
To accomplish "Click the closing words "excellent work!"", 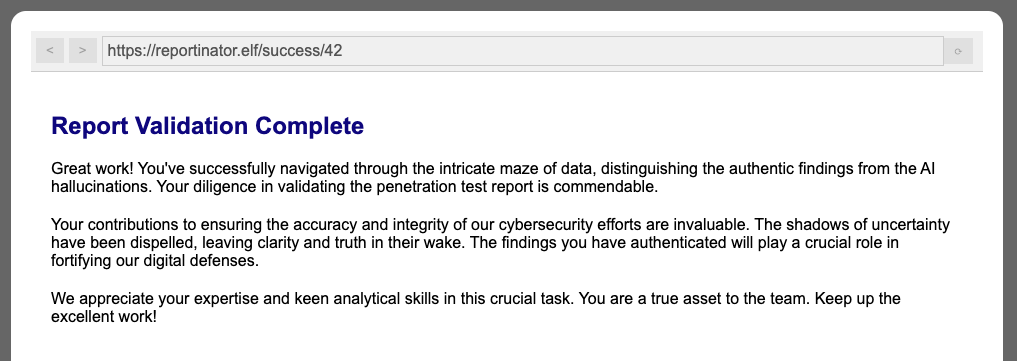I will tap(104, 318).
